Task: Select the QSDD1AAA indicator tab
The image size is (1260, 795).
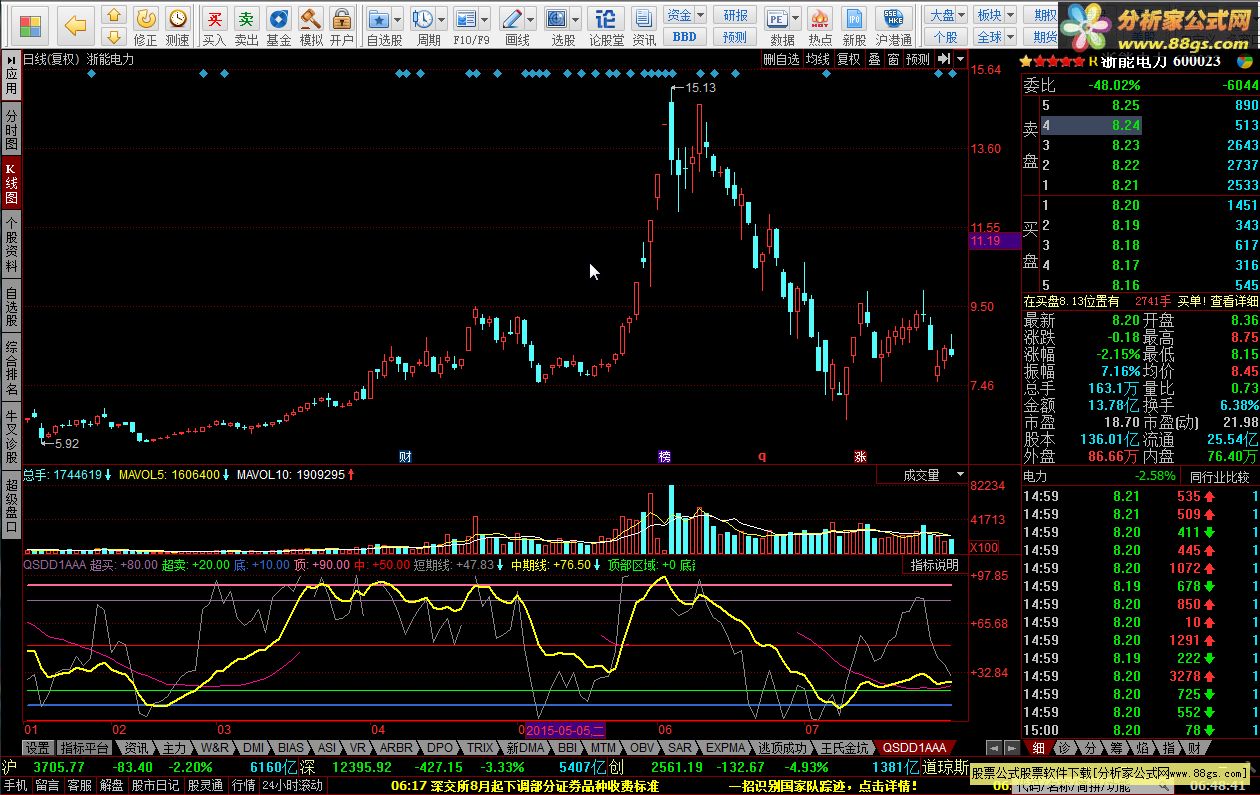Action: (913, 747)
